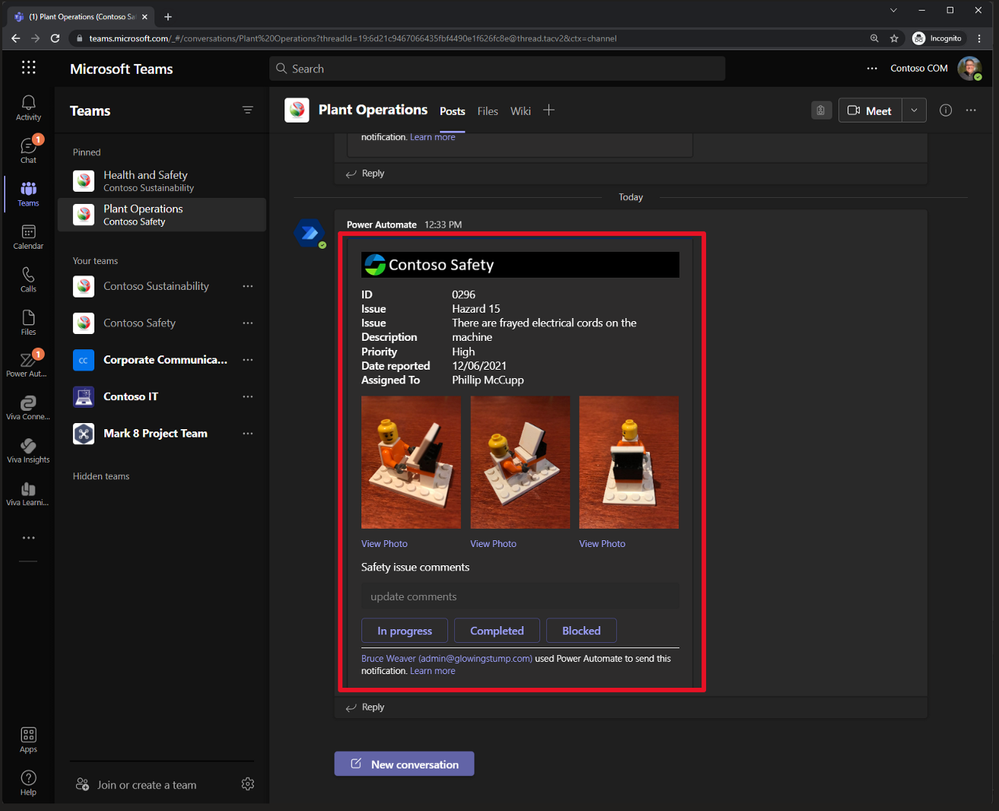Focus the update comments field

coord(520,597)
